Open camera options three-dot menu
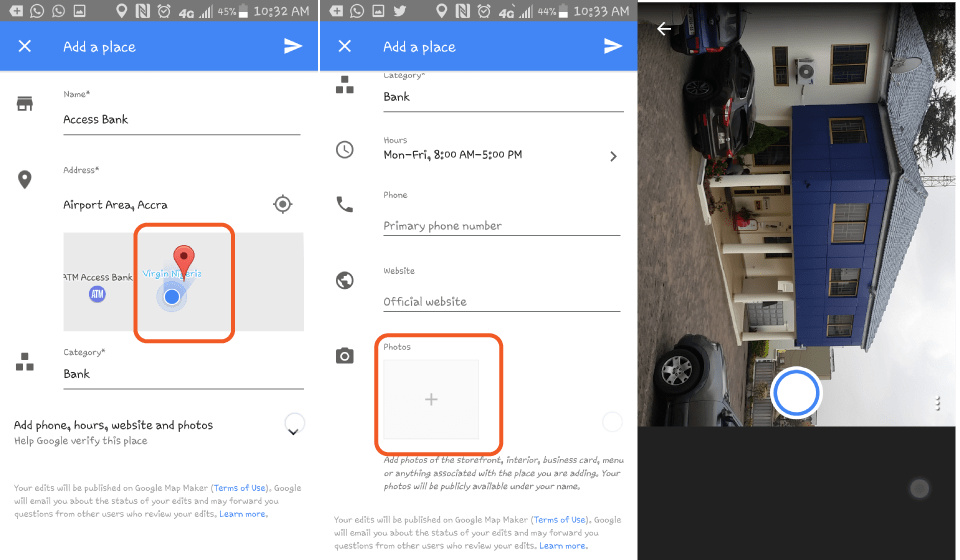 coord(937,403)
